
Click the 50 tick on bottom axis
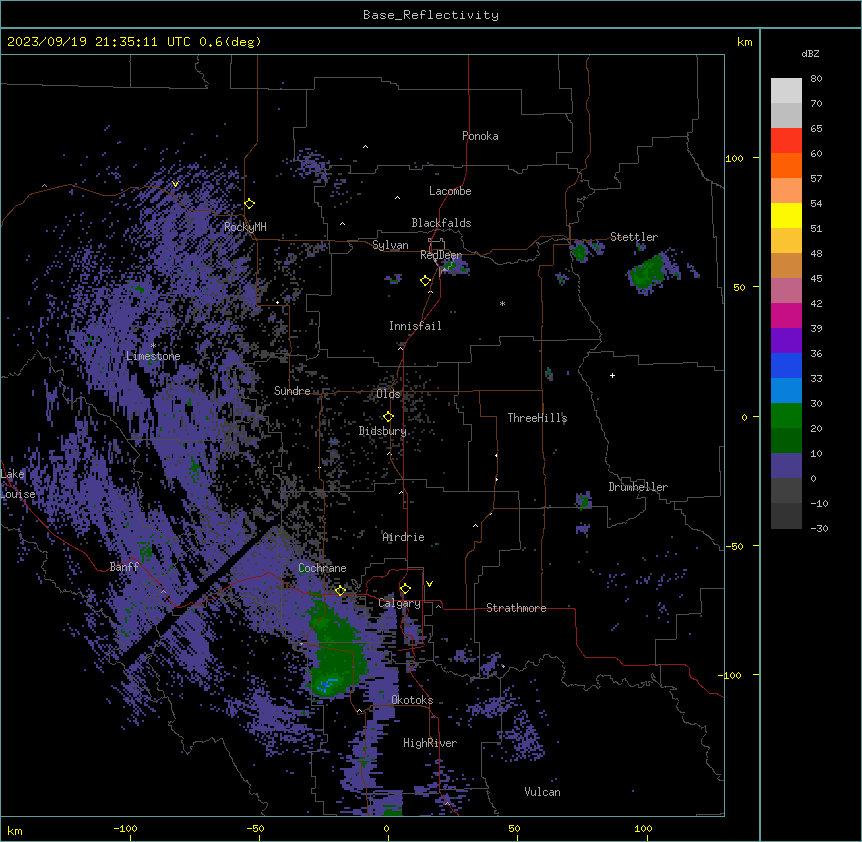515,828
